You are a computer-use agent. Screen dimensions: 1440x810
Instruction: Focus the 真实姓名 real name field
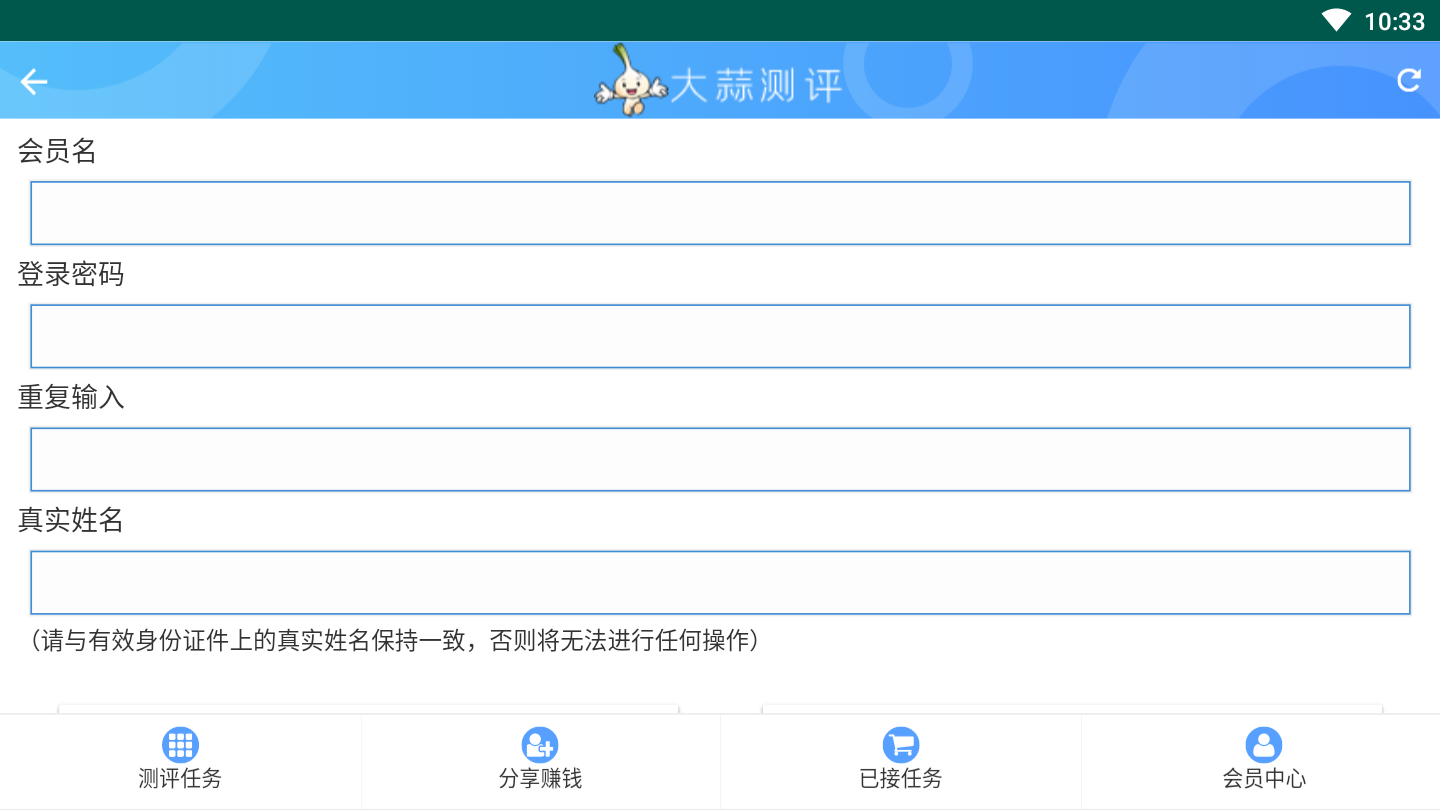[720, 581]
